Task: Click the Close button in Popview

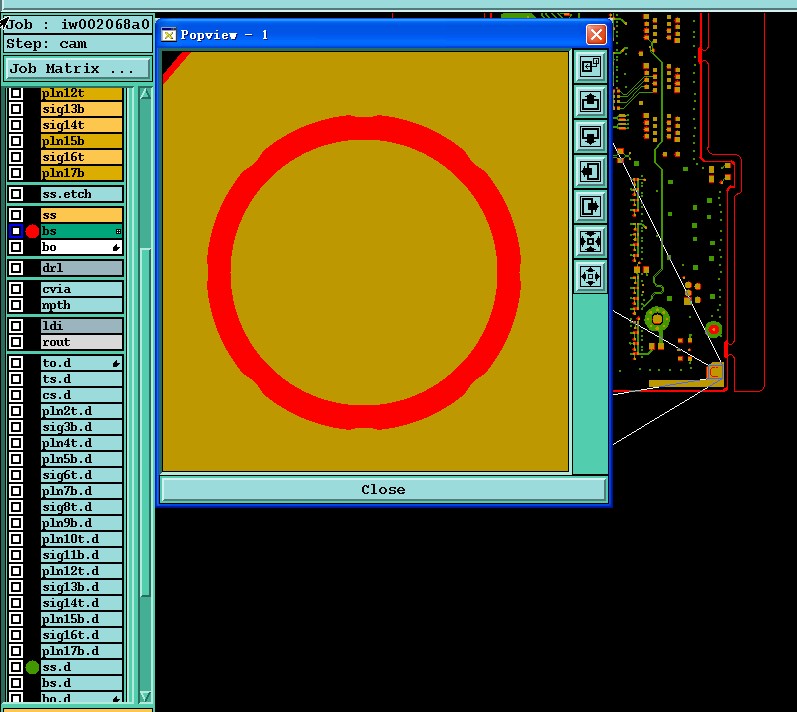Action: click(x=383, y=489)
